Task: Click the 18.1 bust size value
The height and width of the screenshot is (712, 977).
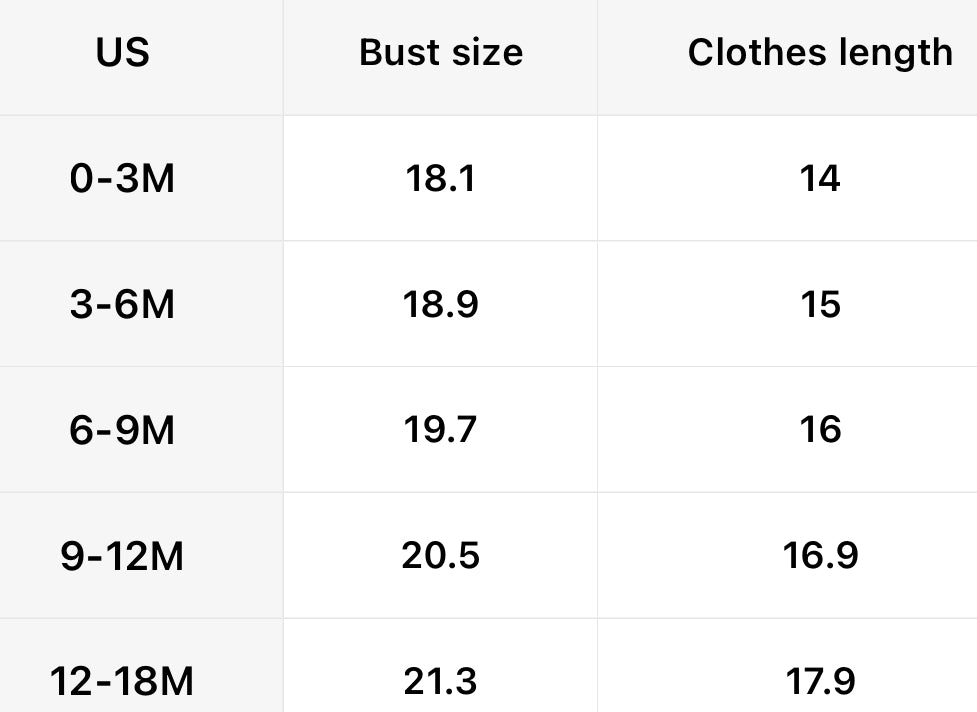Action: pyautogui.click(x=440, y=179)
